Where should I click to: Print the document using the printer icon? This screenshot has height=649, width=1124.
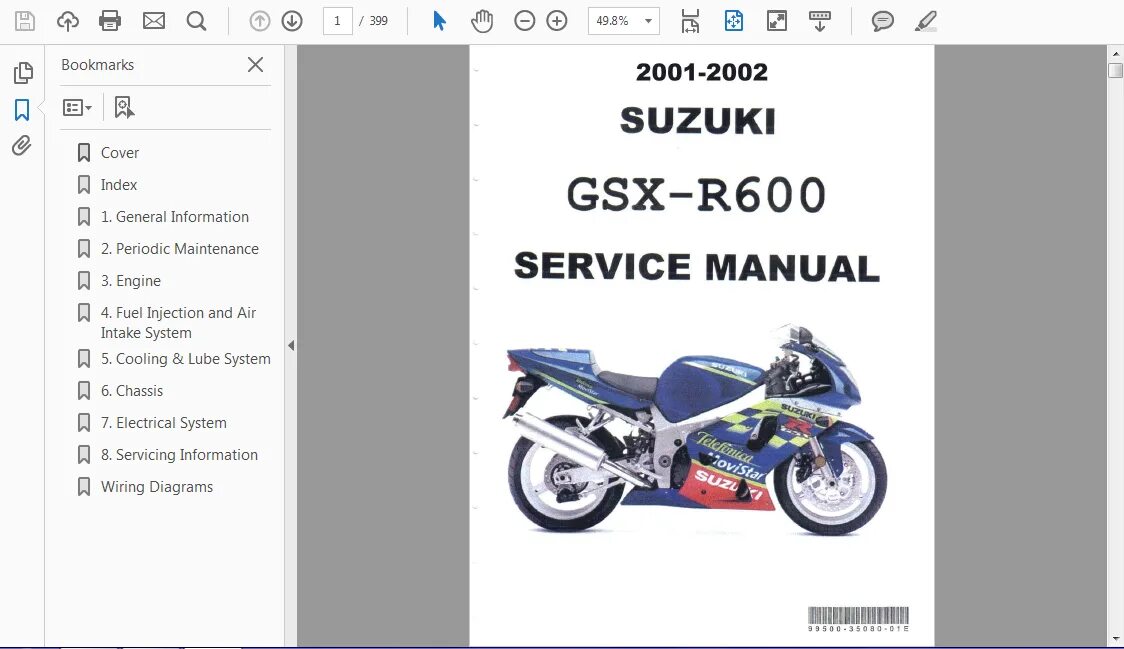110,21
